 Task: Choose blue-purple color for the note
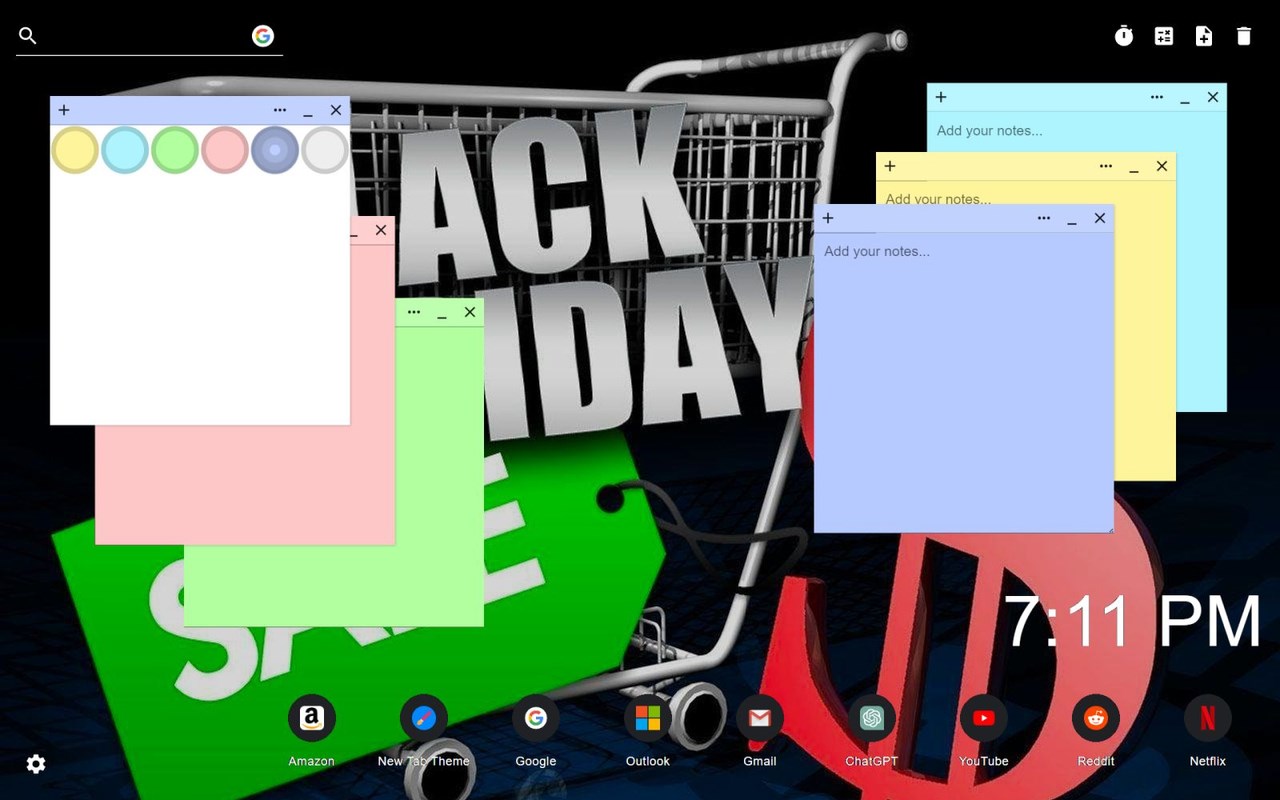coord(275,150)
